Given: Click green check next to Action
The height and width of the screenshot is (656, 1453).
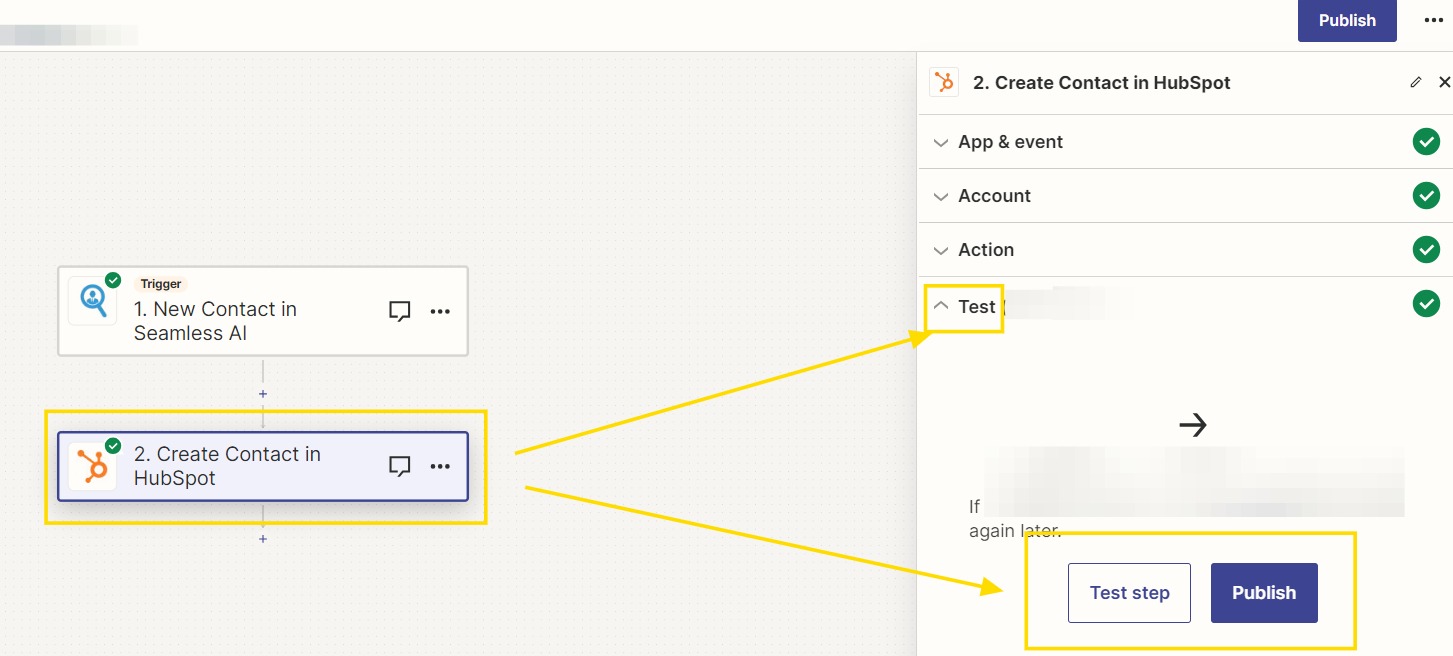Looking at the screenshot, I should 1426,250.
